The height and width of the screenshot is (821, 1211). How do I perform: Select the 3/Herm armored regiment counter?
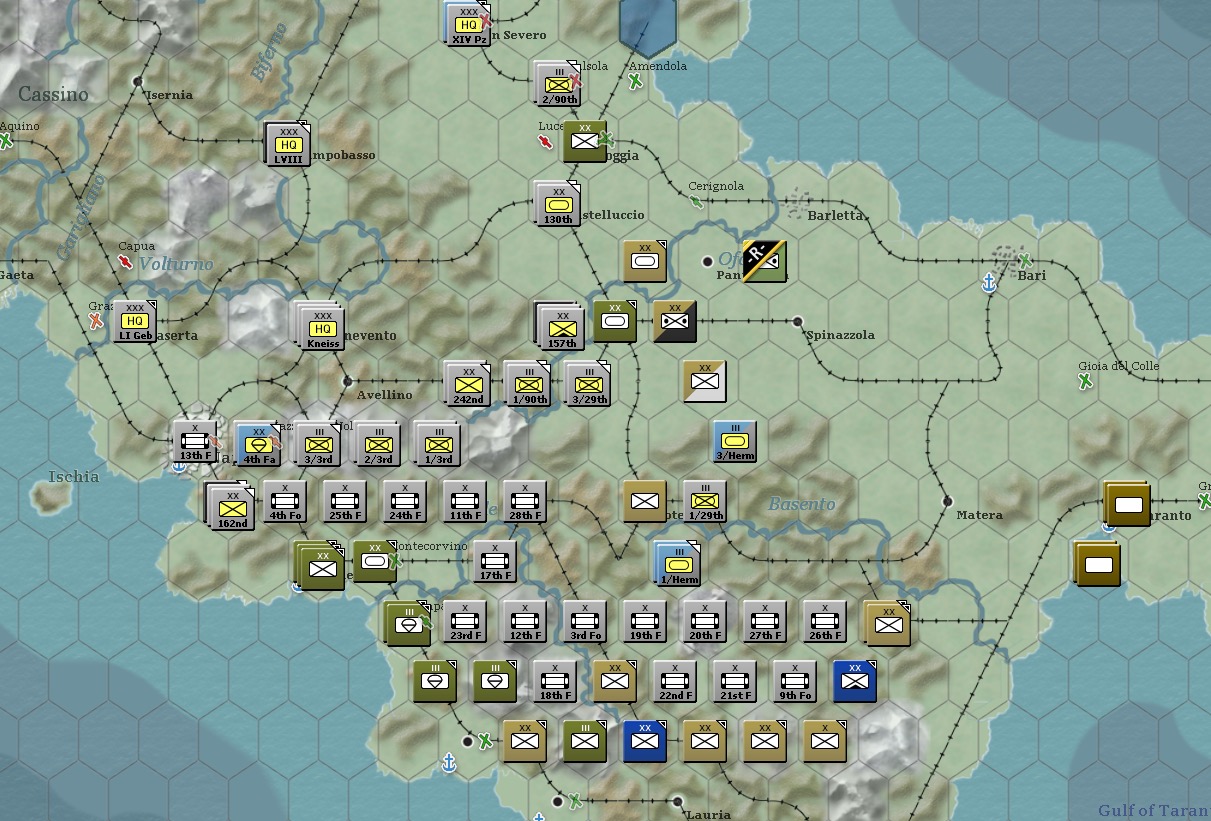tap(736, 442)
